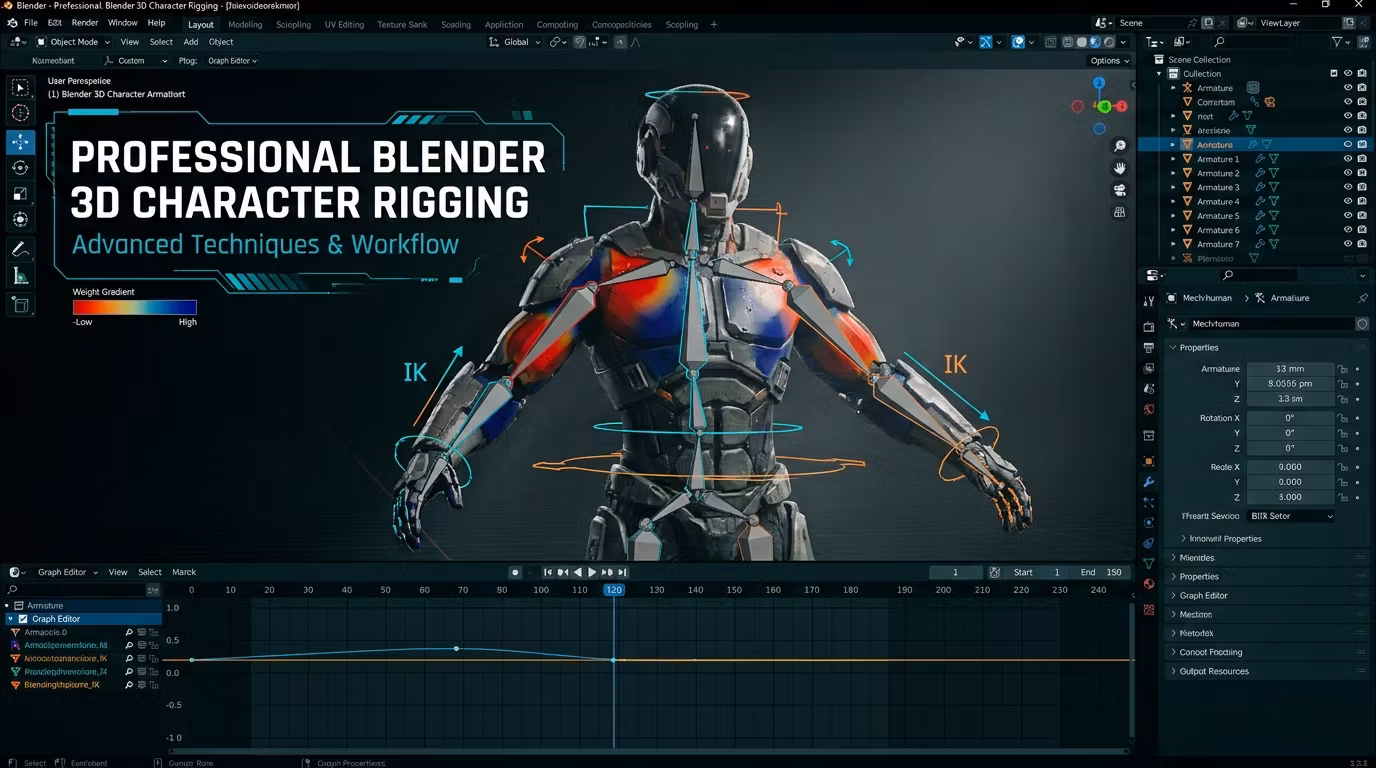Select the Scale tool in the viewport toolbar
1376x768 pixels.
[20, 194]
